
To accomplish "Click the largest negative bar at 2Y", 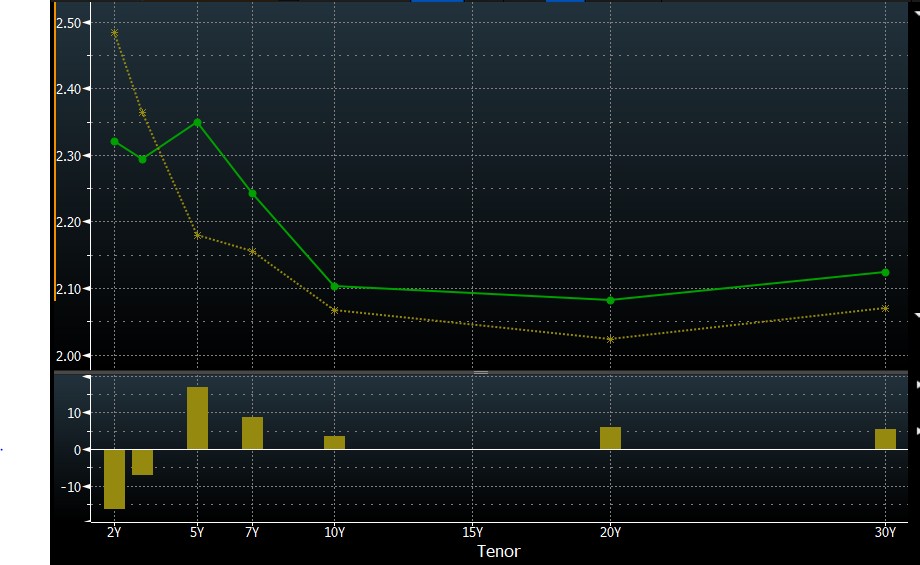I will click(x=114, y=479).
